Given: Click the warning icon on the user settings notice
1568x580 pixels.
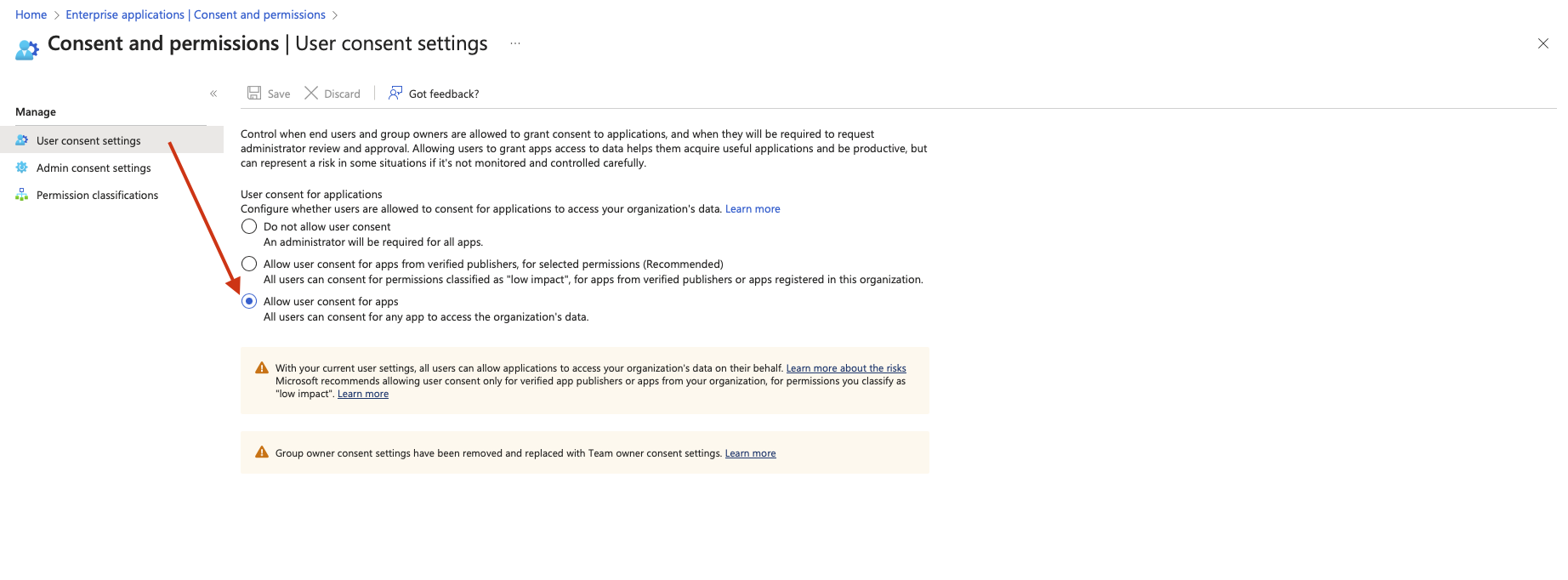Looking at the screenshot, I should tap(262, 368).
